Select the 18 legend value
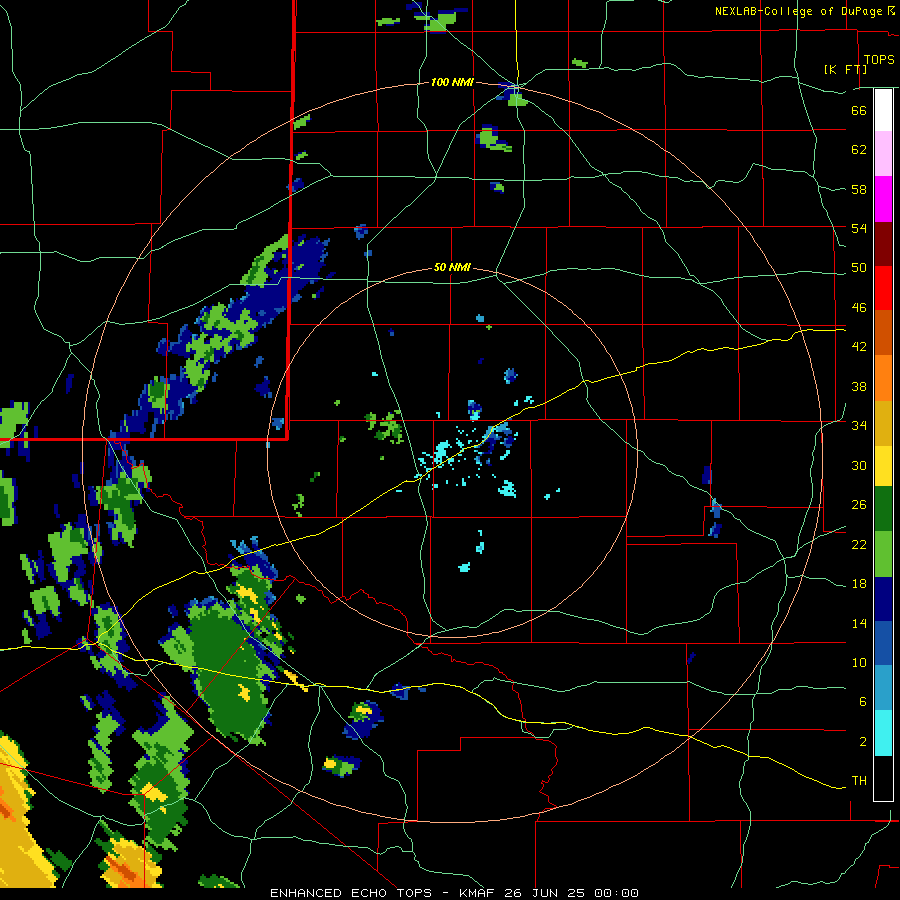Image resolution: width=900 pixels, height=900 pixels. [859, 584]
